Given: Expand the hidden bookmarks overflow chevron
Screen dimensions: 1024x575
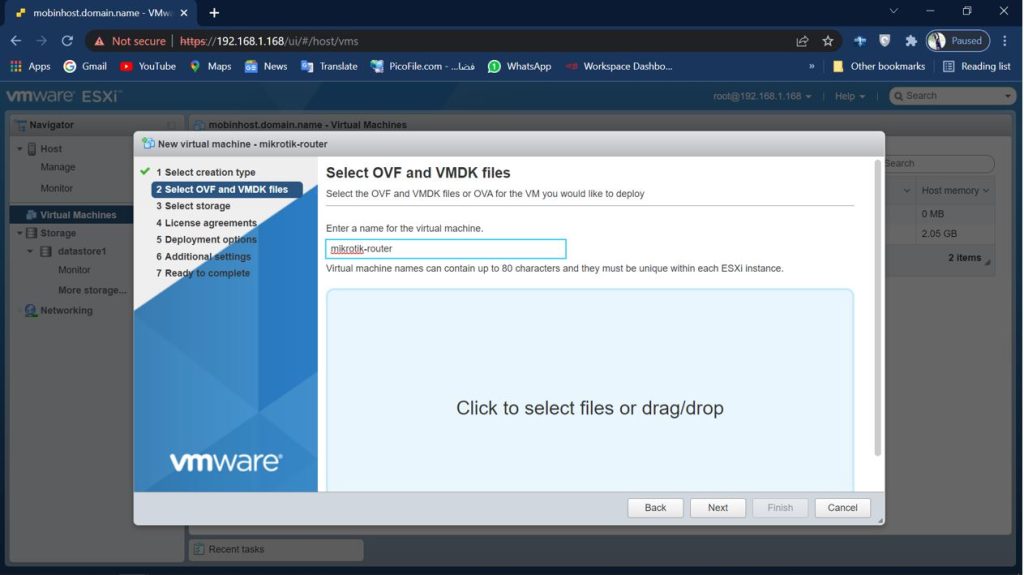Looking at the screenshot, I should (811, 66).
